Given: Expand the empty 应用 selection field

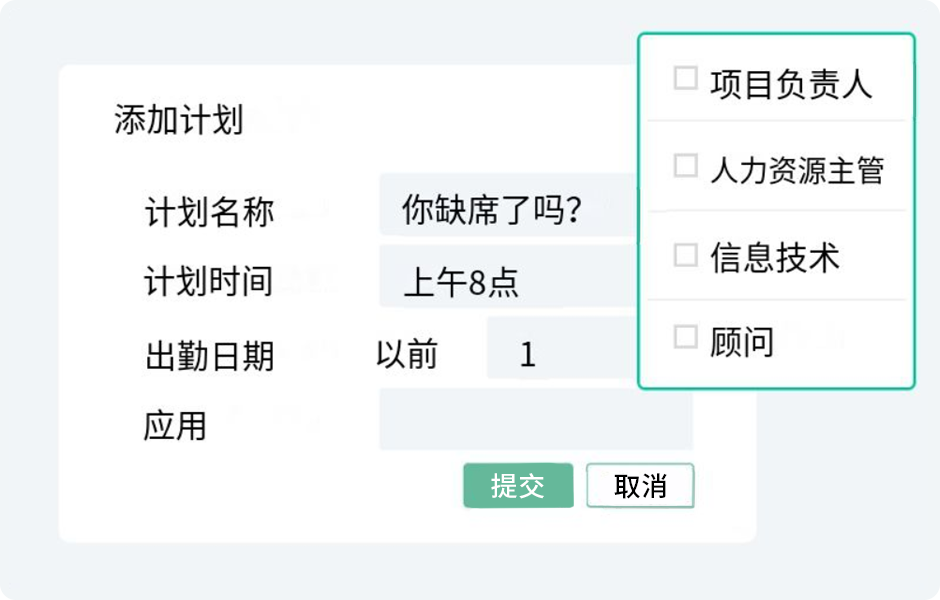Looking at the screenshot, I should [535, 421].
